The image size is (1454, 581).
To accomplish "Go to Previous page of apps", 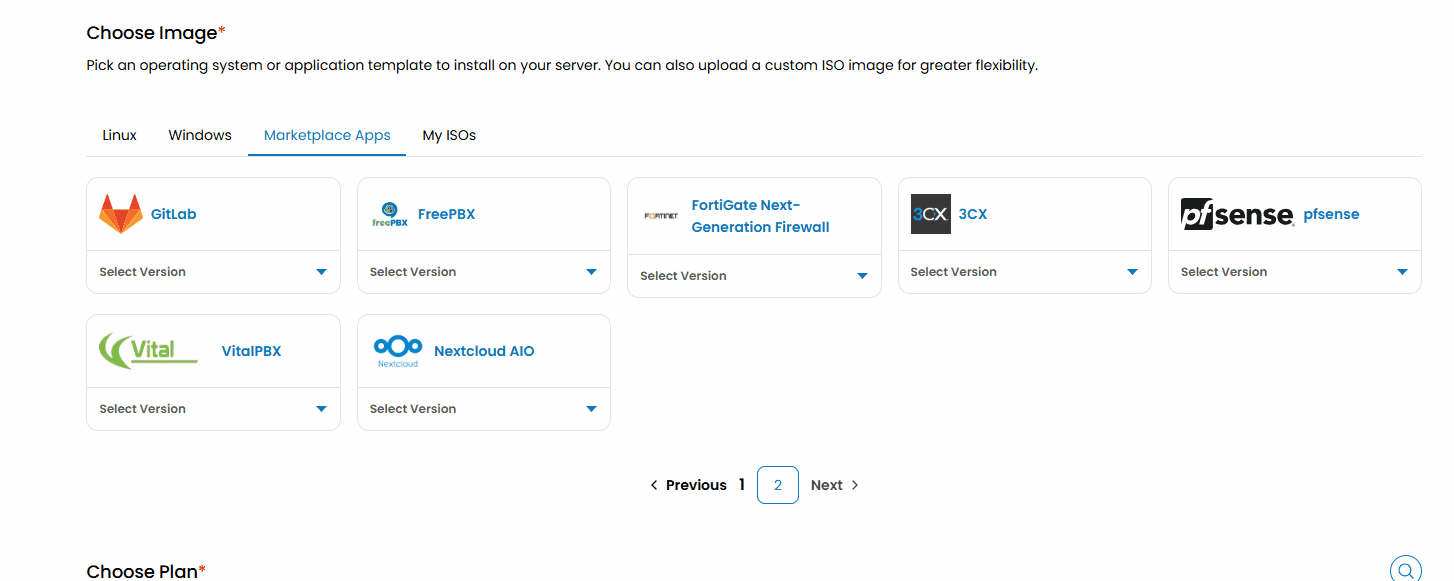I will coord(688,485).
